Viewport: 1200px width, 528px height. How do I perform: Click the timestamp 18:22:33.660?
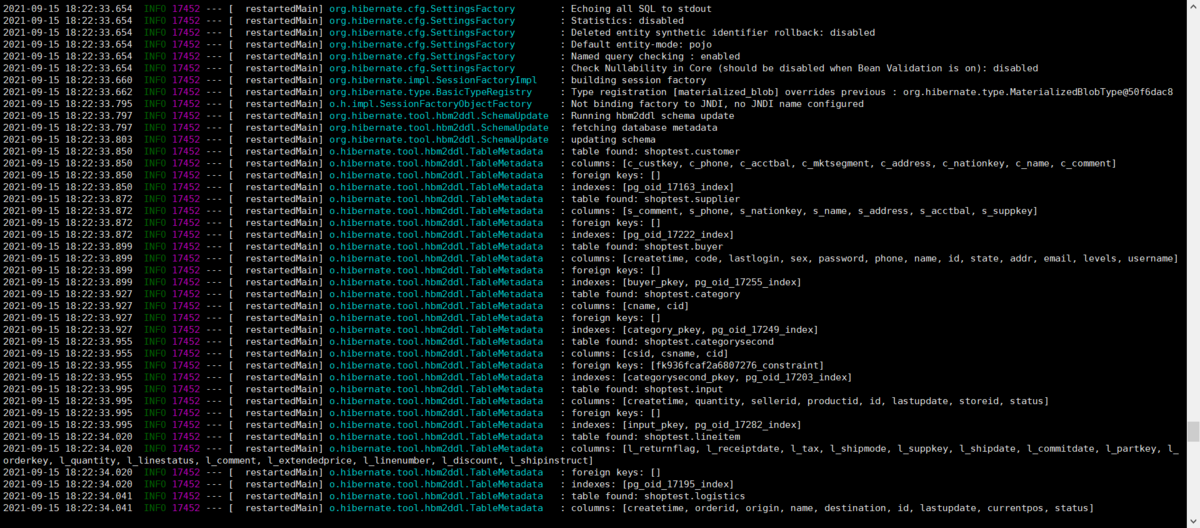pos(99,80)
